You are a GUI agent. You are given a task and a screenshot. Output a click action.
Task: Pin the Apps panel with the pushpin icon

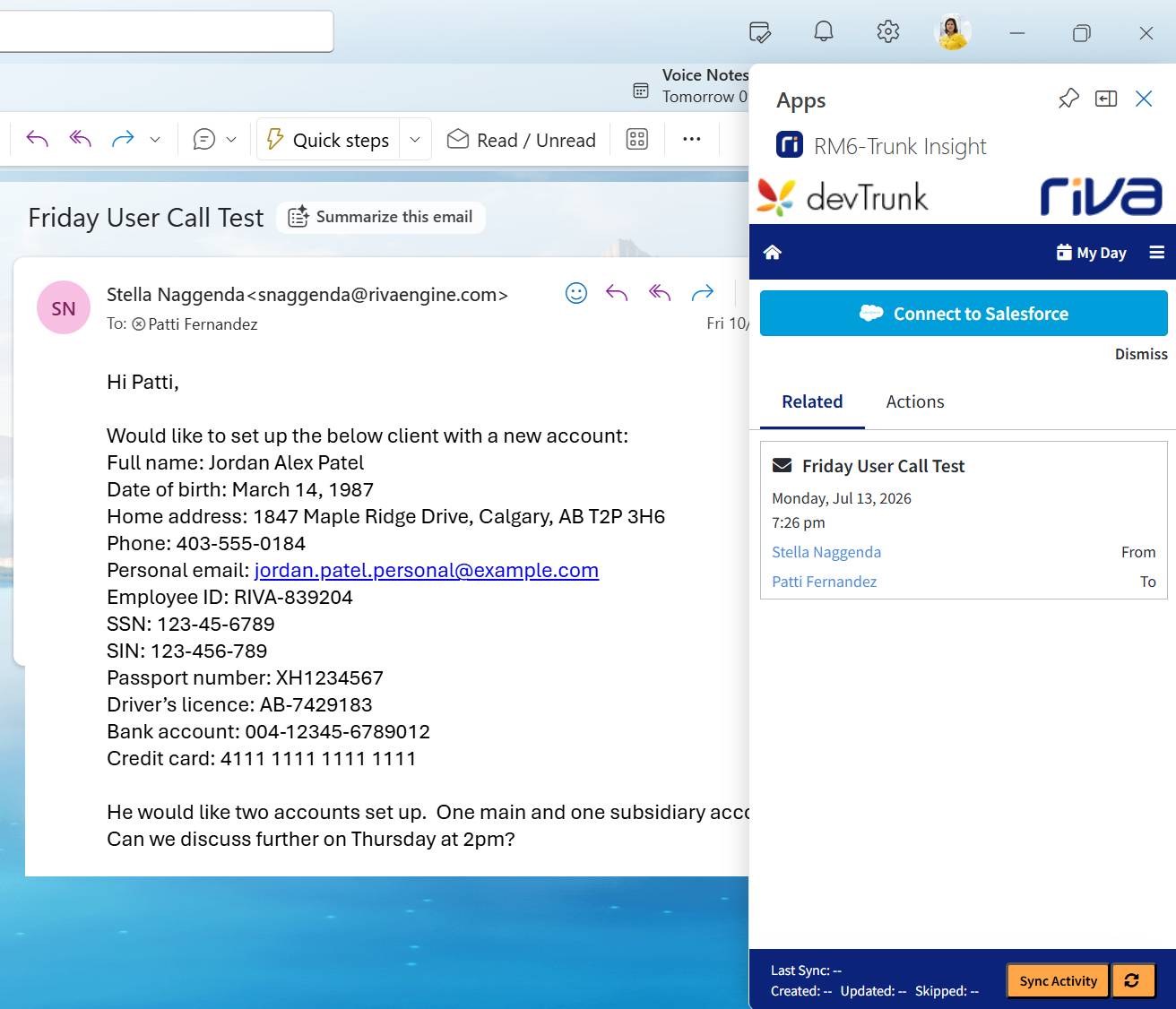1068,99
